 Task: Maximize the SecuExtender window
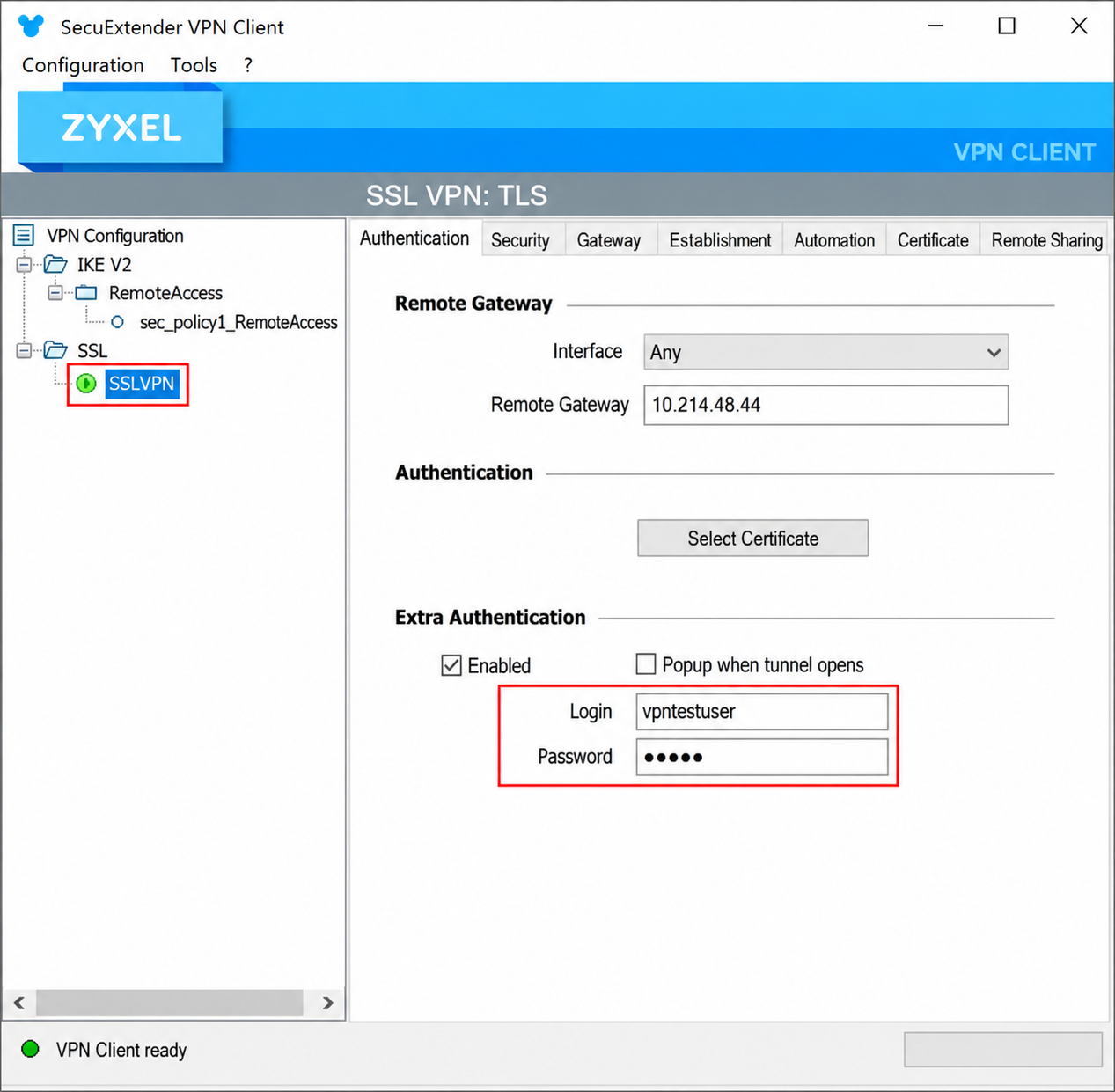click(x=1007, y=26)
